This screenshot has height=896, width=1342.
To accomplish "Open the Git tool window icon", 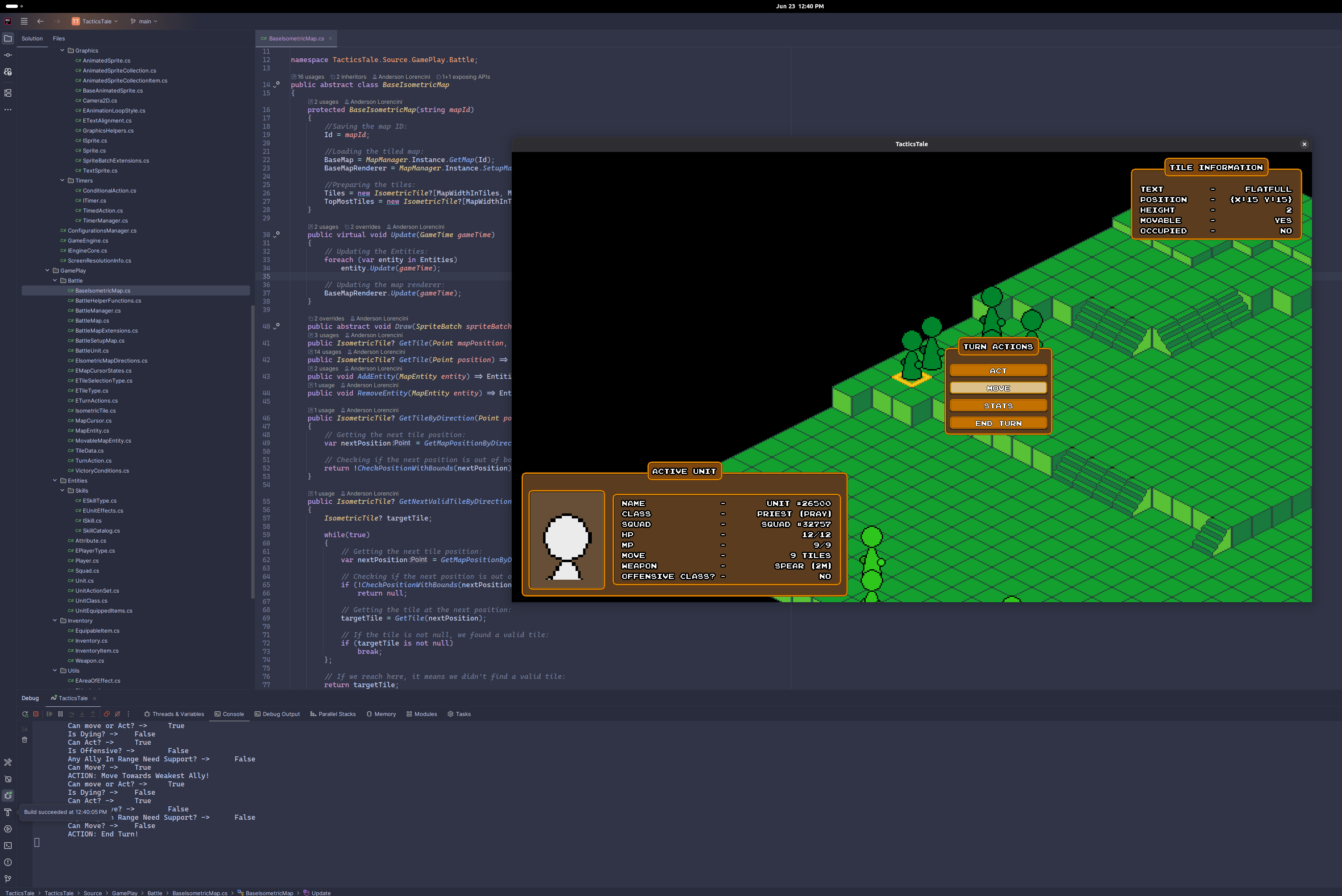I will tap(8, 879).
